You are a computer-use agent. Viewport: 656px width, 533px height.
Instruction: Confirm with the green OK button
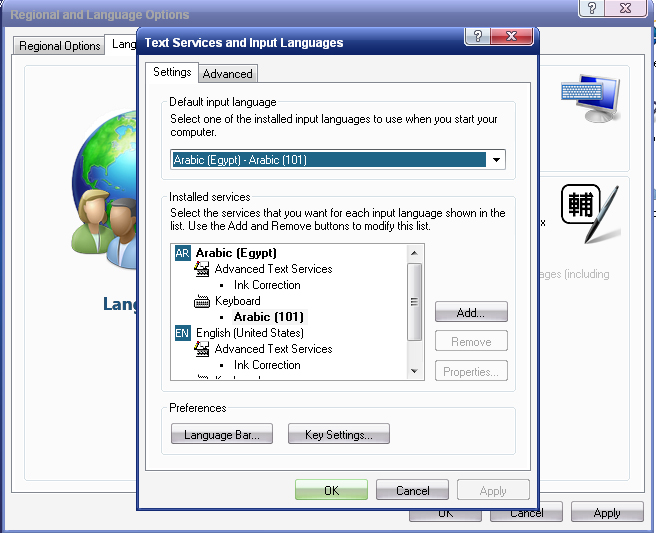[331, 490]
